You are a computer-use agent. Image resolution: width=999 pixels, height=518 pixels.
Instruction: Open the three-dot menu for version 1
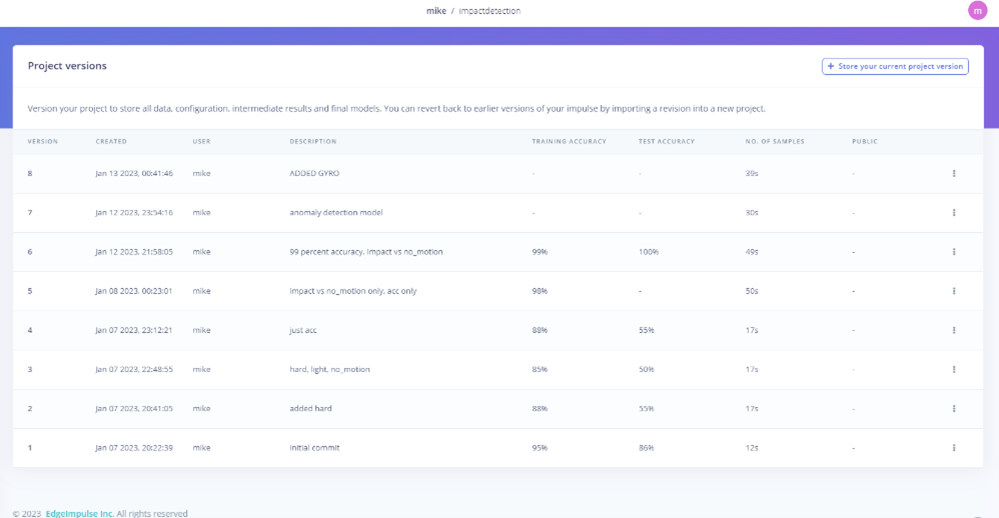pyautogui.click(x=953, y=447)
